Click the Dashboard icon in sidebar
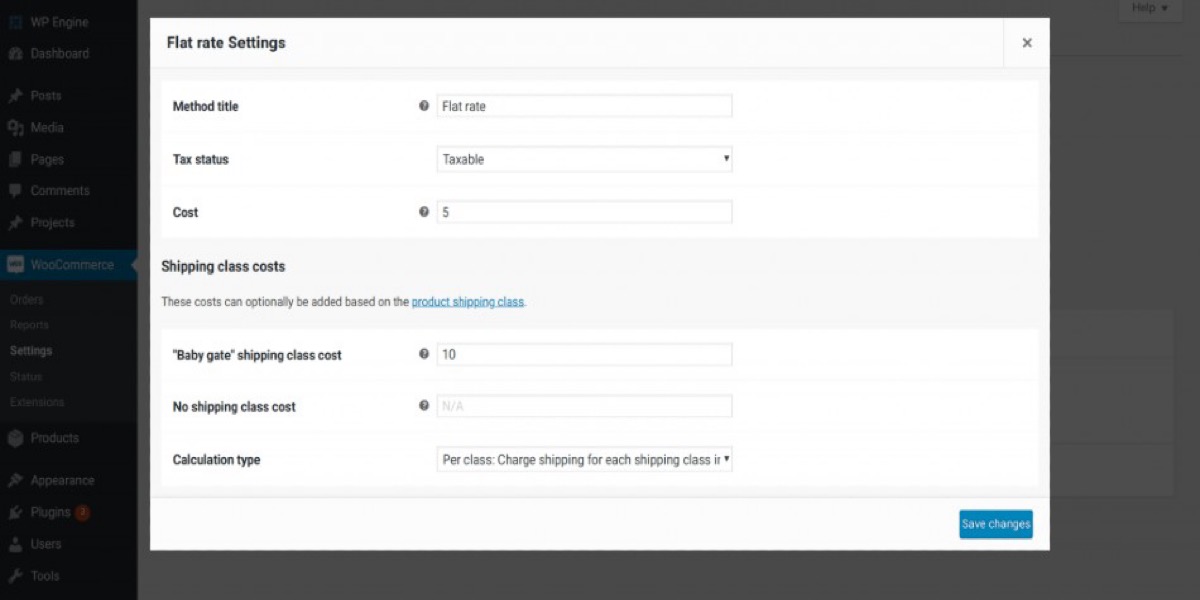 [x=15, y=54]
